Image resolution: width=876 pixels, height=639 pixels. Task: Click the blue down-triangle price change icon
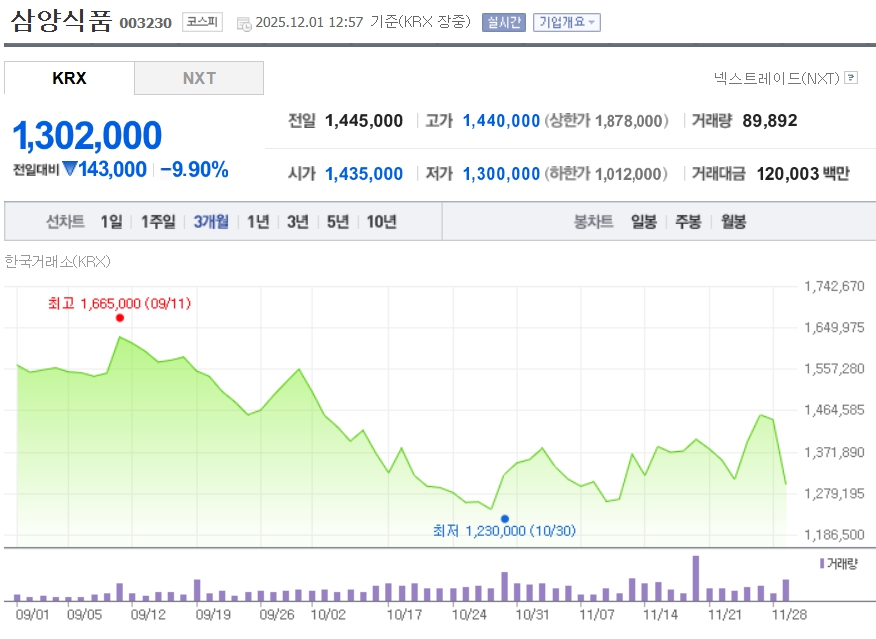[70, 170]
